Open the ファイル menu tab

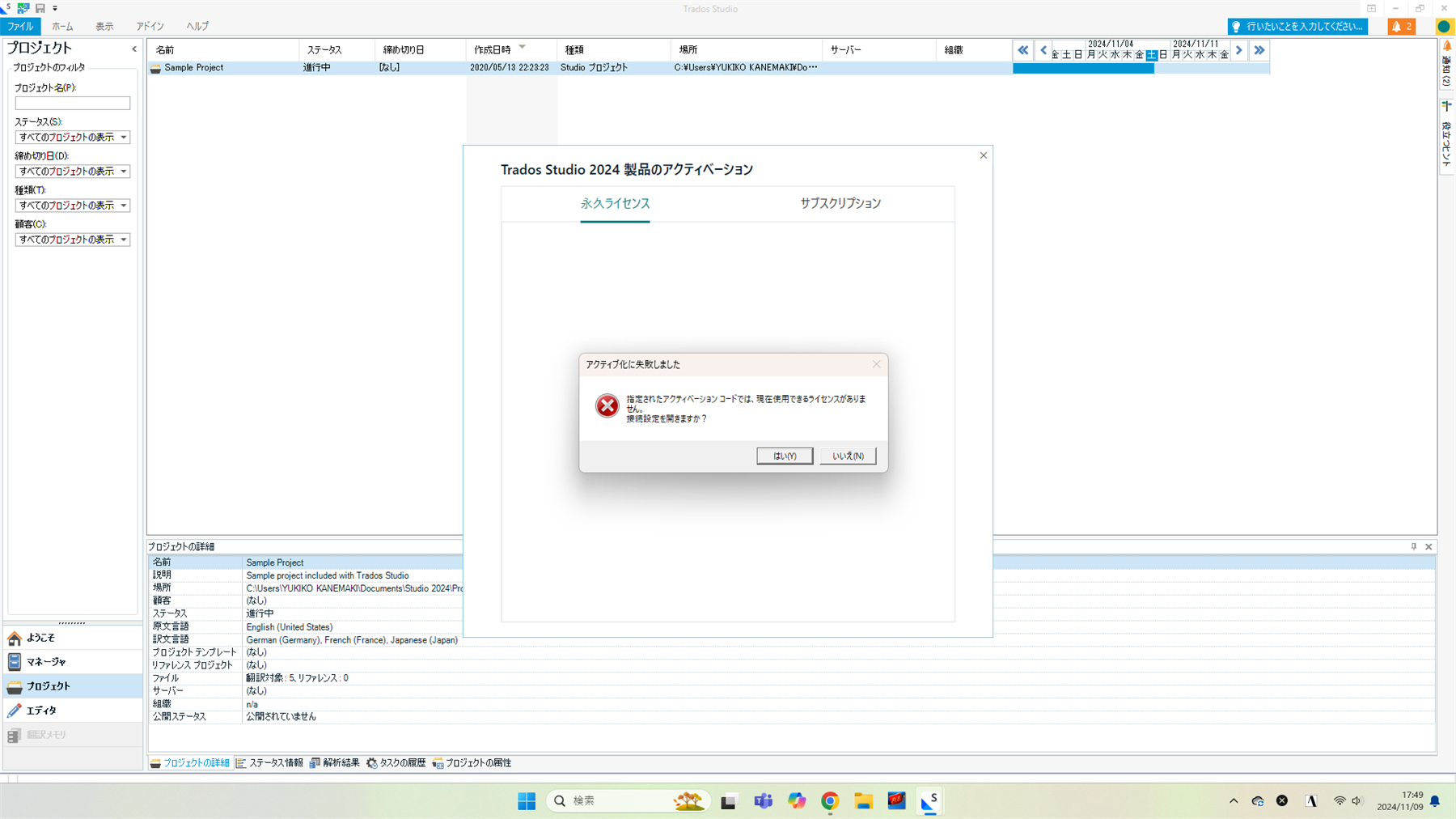[20, 26]
